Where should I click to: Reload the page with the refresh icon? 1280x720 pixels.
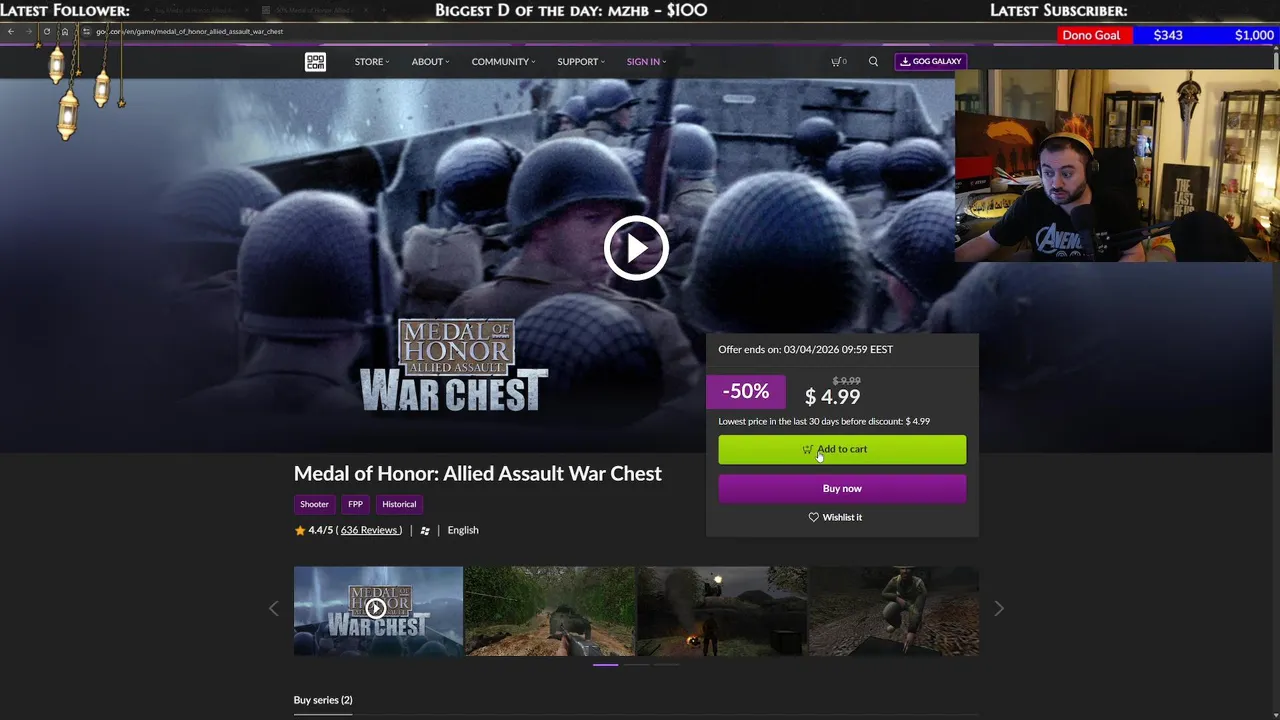[x=46, y=31]
